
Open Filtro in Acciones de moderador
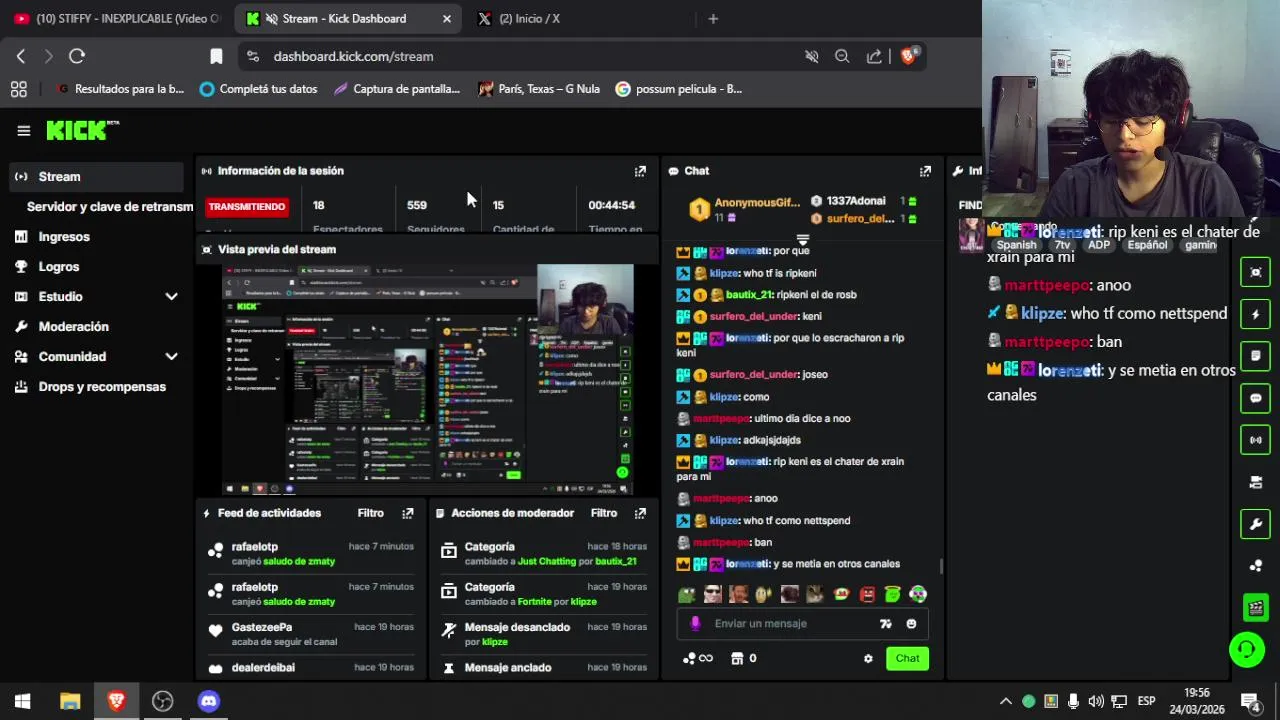(604, 513)
